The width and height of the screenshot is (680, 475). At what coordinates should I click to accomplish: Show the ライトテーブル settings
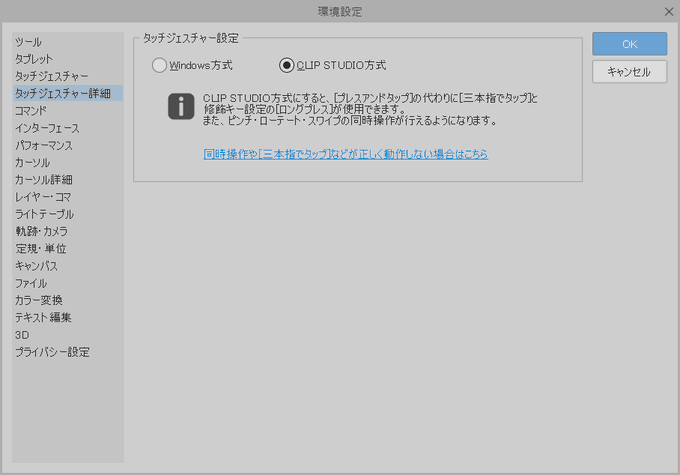pyautogui.click(x=68, y=214)
